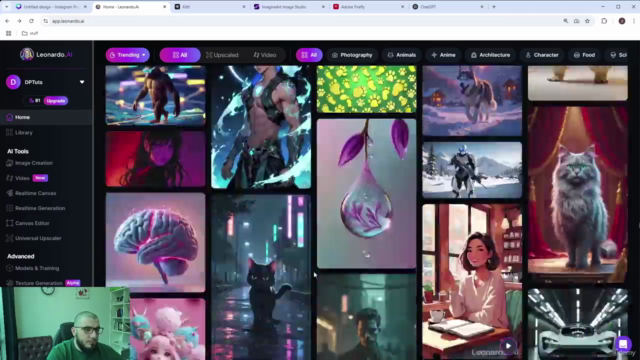Click the Upgrade button
The width and height of the screenshot is (640, 360).
pos(56,101)
